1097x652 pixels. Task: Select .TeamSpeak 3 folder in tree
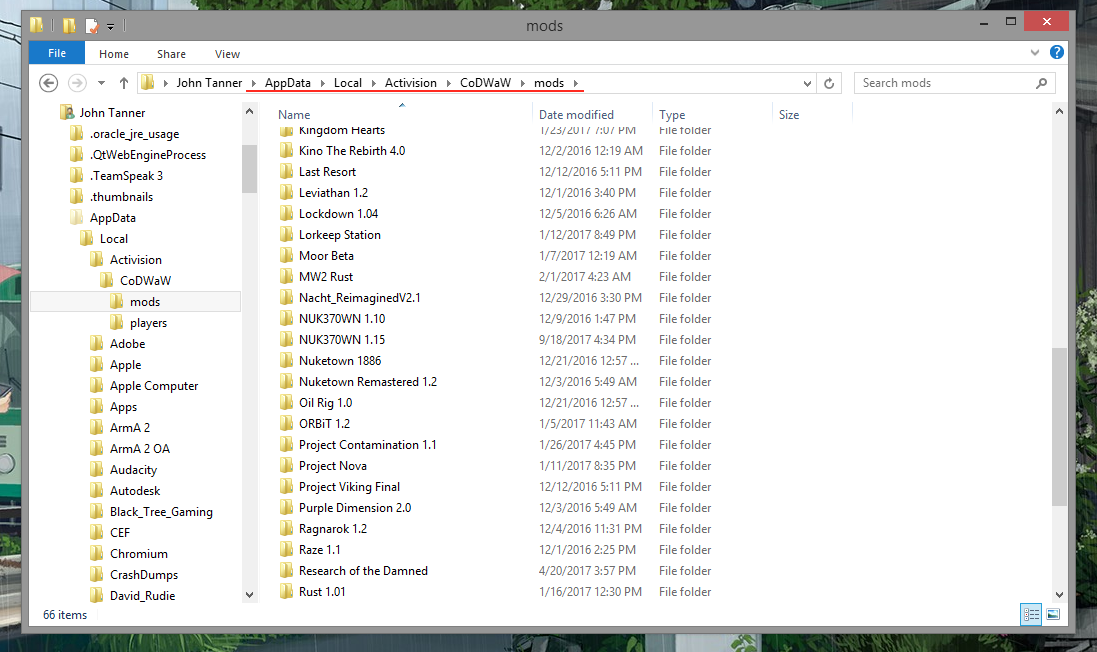[126, 176]
